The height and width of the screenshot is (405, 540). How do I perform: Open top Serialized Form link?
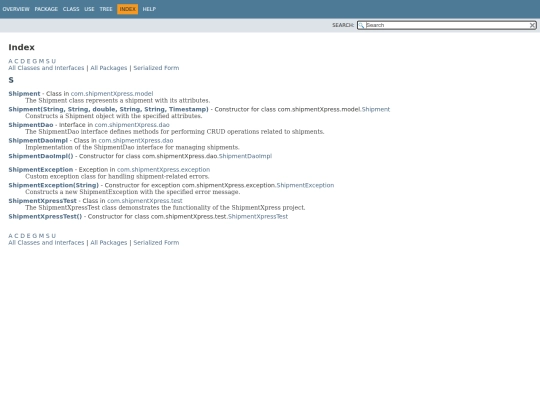click(156, 68)
